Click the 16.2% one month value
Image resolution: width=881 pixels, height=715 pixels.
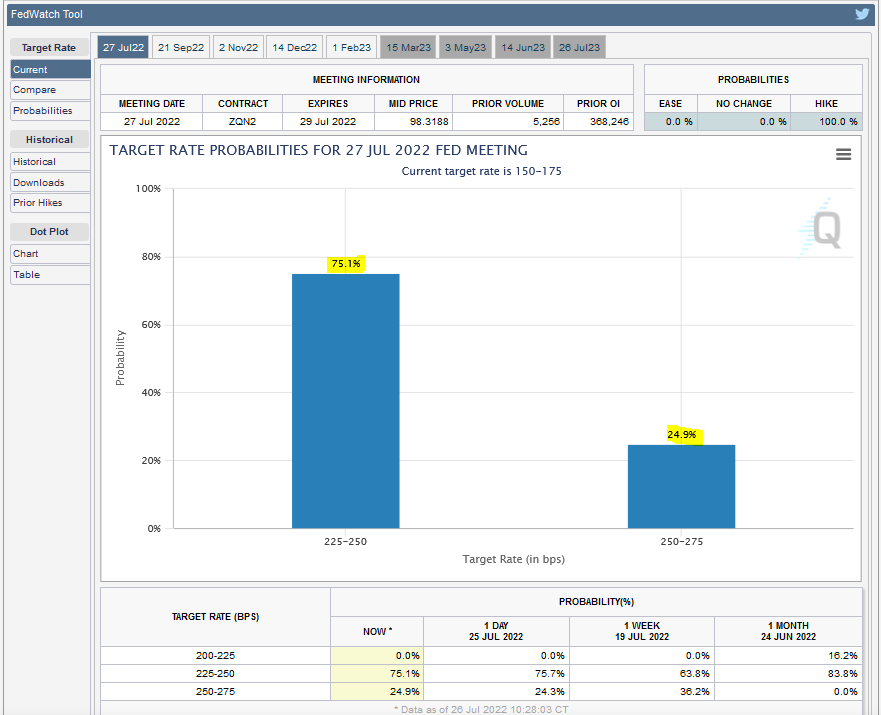click(842, 655)
